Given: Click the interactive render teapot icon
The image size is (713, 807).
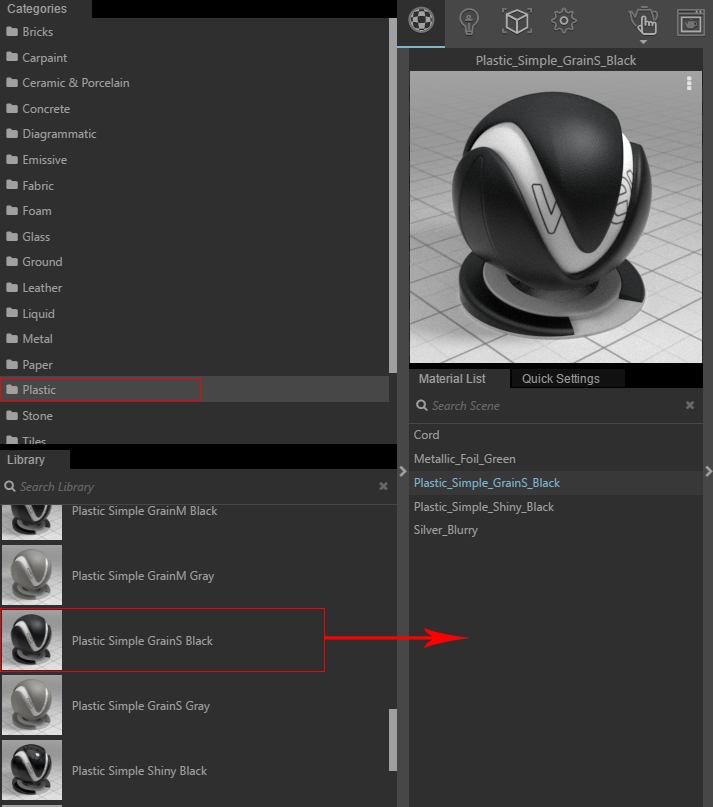Looking at the screenshot, I should click(x=644, y=21).
